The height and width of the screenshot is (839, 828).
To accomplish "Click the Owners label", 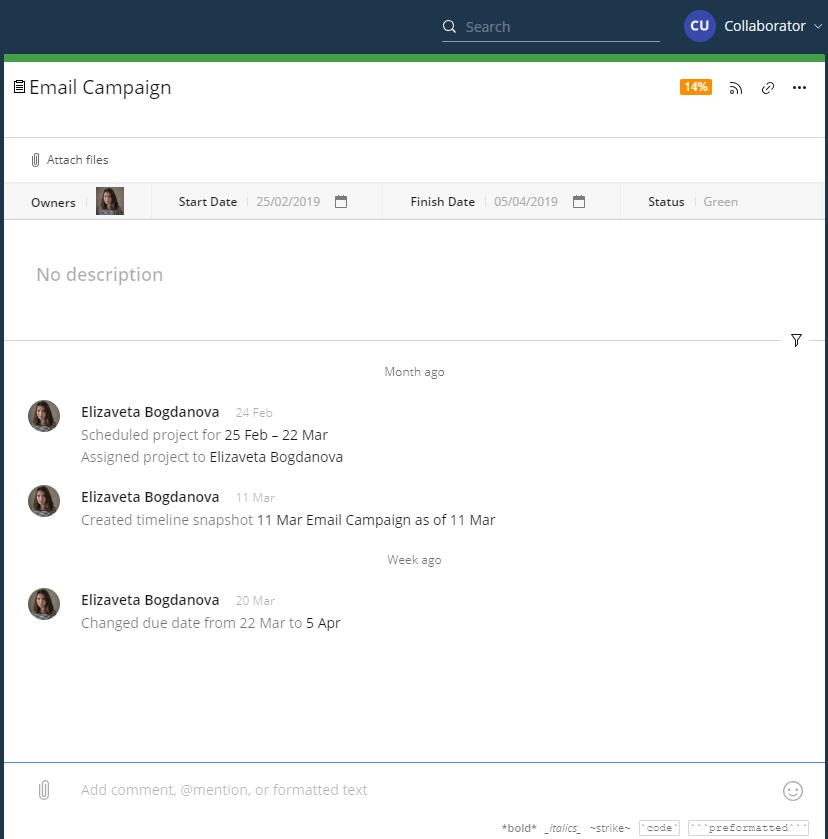I will (x=53, y=202).
